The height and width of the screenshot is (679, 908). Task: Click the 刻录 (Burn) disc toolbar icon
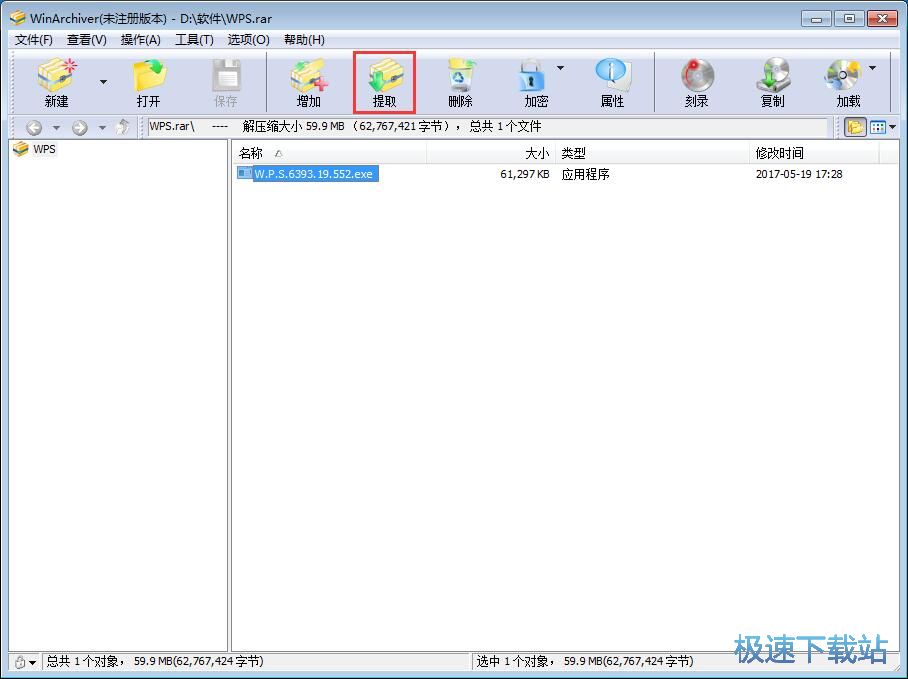pyautogui.click(x=696, y=78)
